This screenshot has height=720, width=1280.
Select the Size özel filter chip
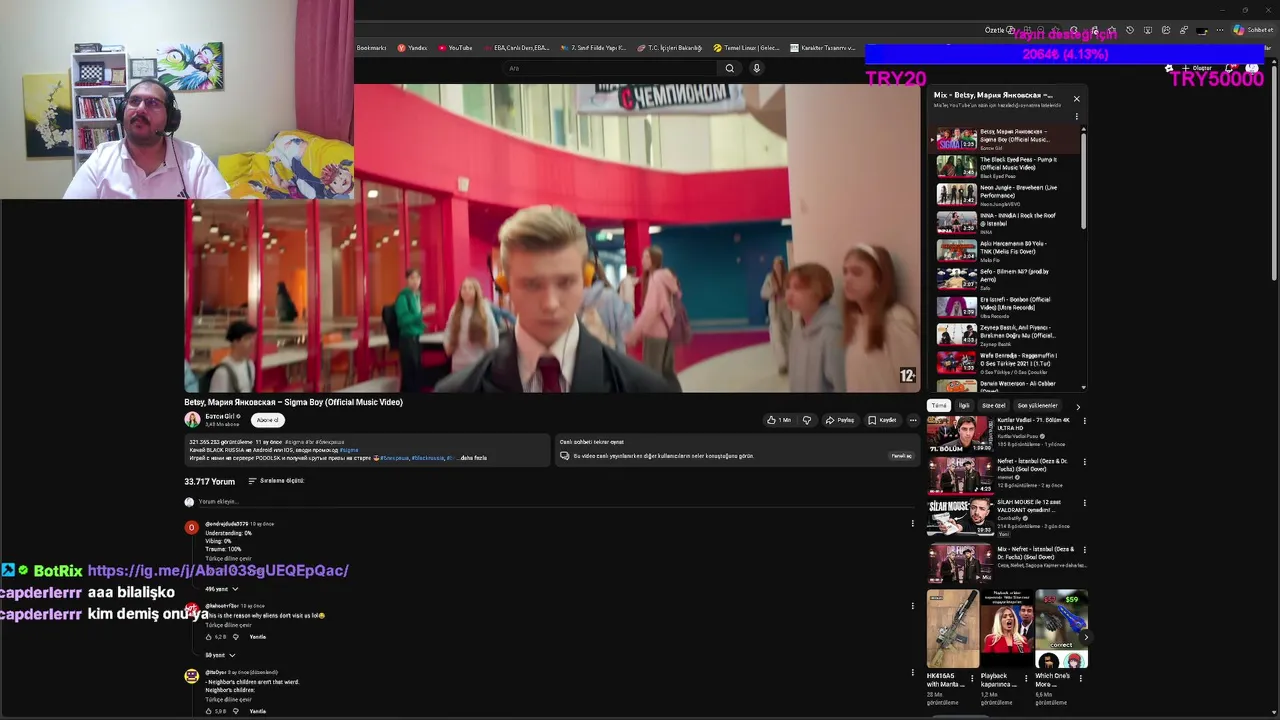click(993, 406)
